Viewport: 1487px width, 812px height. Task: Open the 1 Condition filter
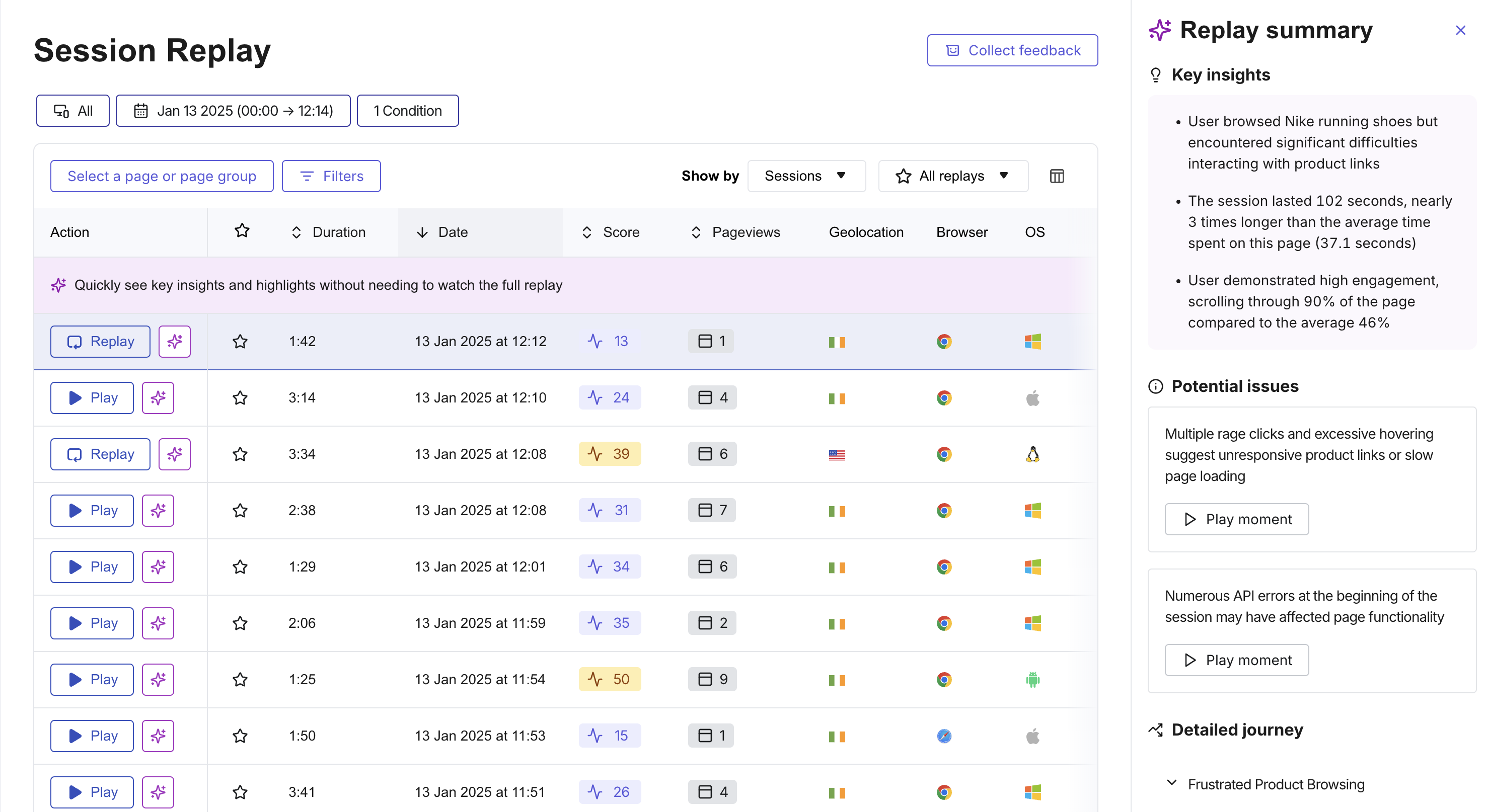(408, 111)
